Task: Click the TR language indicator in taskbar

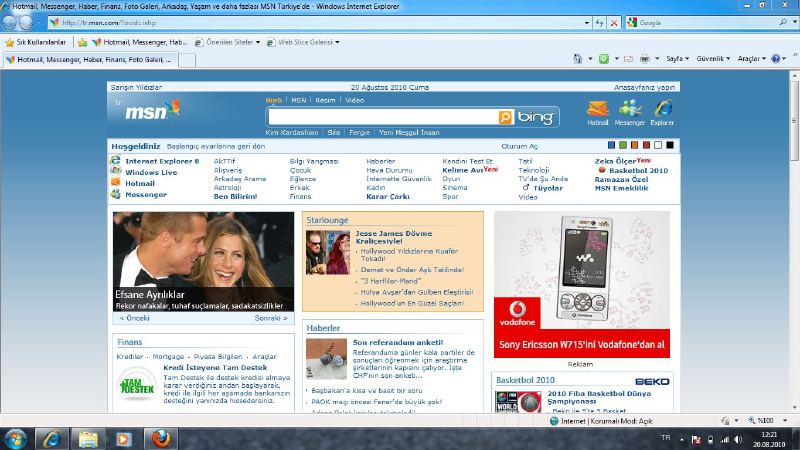Action: [666, 438]
